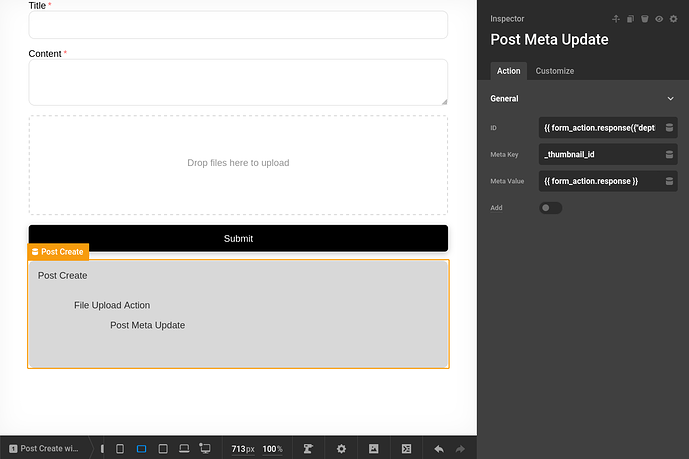Image resolution: width=689 pixels, height=459 pixels.
Task: Collapse the General section chevron
Action: [670, 99]
